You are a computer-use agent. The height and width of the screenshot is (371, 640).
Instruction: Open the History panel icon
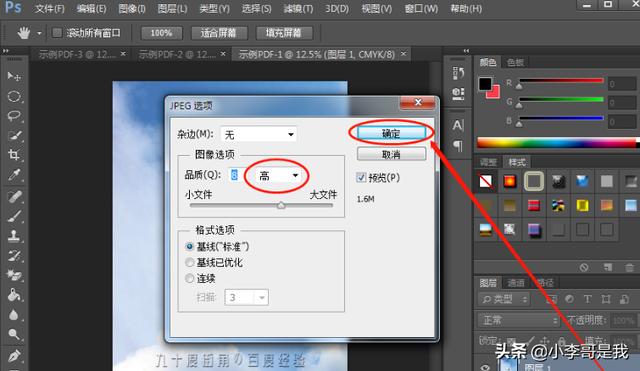pyautogui.click(x=458, y=73)
